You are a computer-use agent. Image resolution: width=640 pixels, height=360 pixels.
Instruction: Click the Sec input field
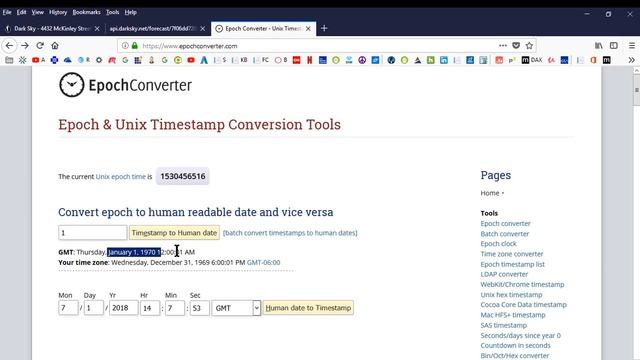click(200, 308)
